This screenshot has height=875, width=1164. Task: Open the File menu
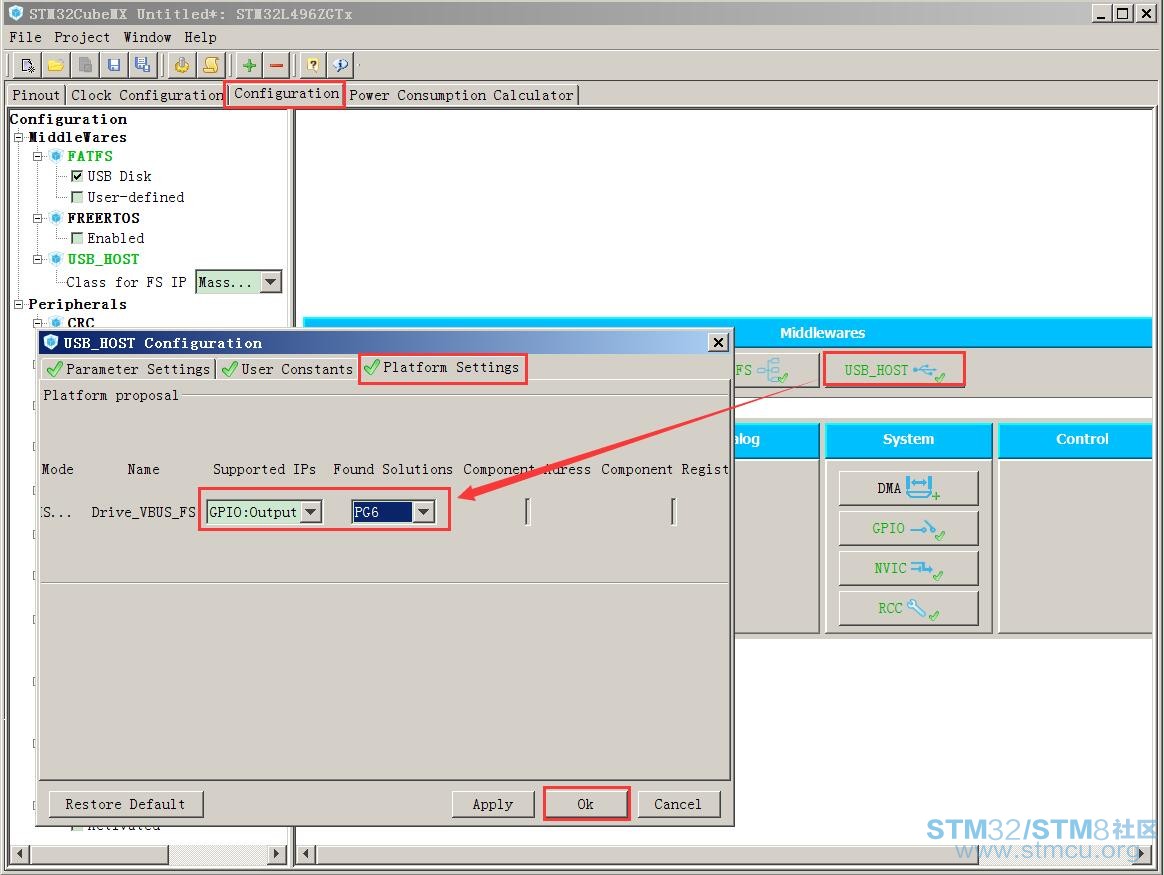point(25,37)
